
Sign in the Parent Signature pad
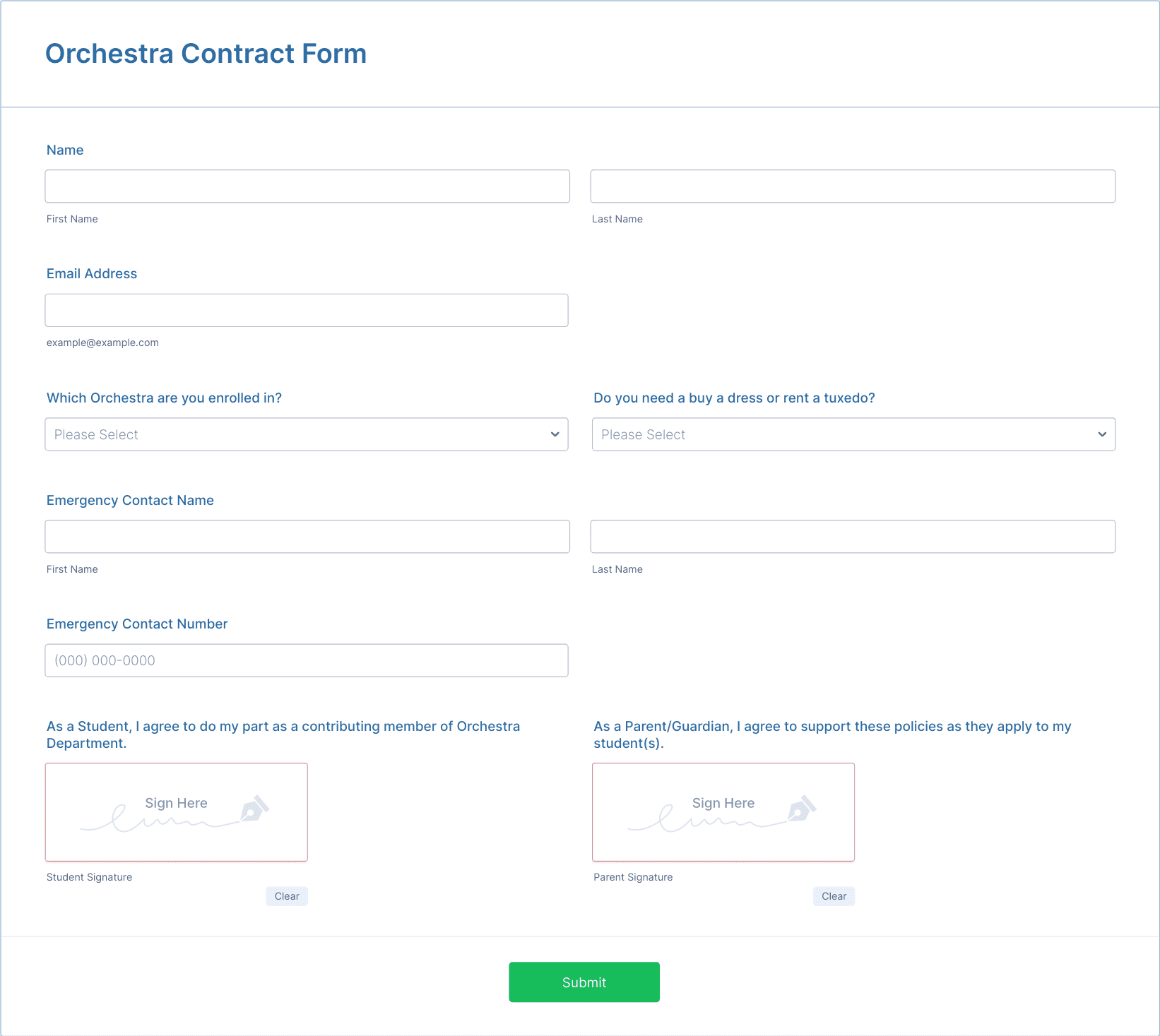(x=723, y=812)
